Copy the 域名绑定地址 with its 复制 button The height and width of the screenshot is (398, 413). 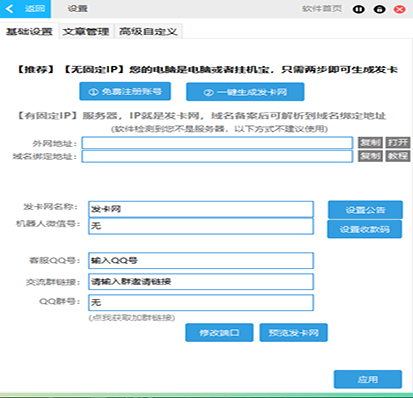pyautogui.click(x=370, y=156)
